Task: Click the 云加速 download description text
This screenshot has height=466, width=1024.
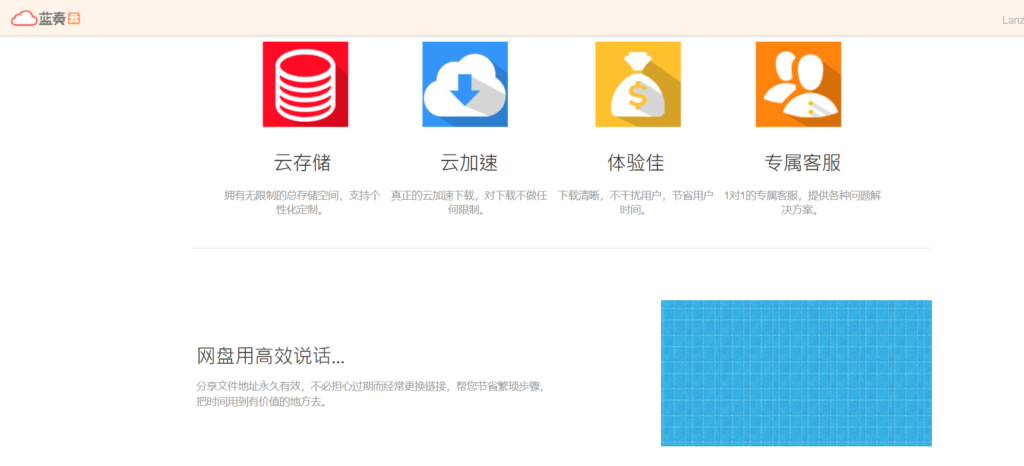Action: coord(469,203)
